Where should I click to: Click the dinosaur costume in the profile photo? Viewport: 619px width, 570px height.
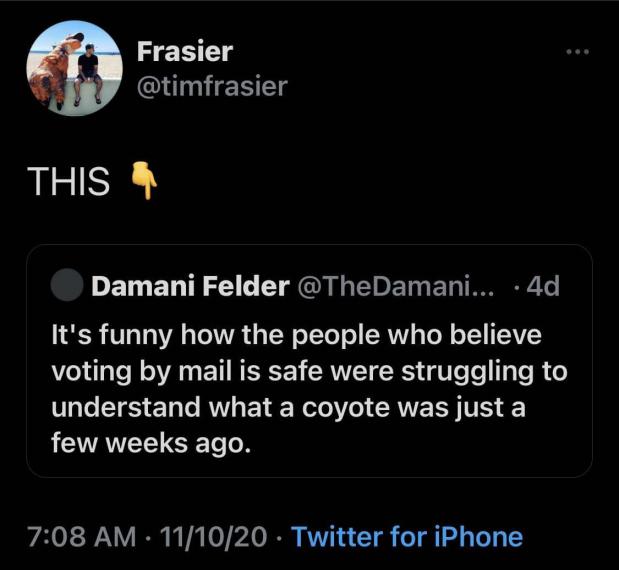(x=52, y=72)
